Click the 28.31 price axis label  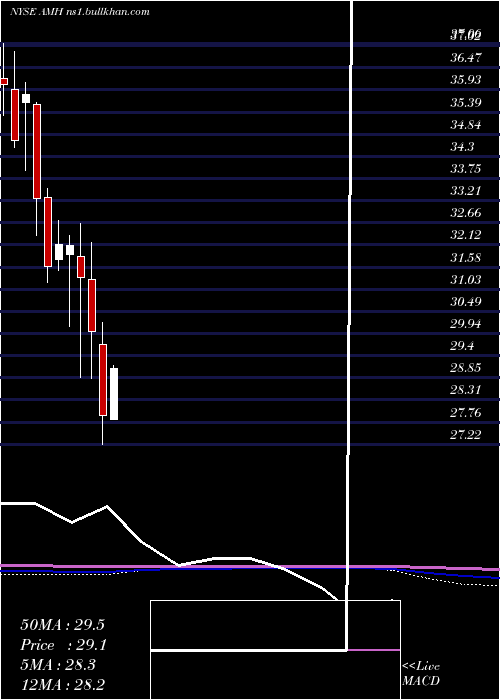click(466, 390)
